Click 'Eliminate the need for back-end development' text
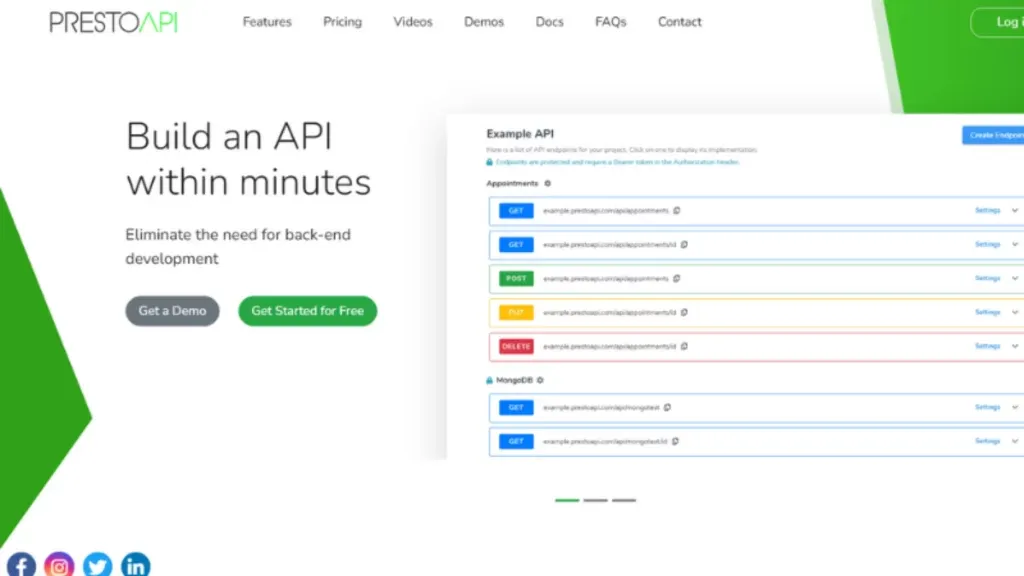The image size is (1024, 576). click(x=238, y=247)
